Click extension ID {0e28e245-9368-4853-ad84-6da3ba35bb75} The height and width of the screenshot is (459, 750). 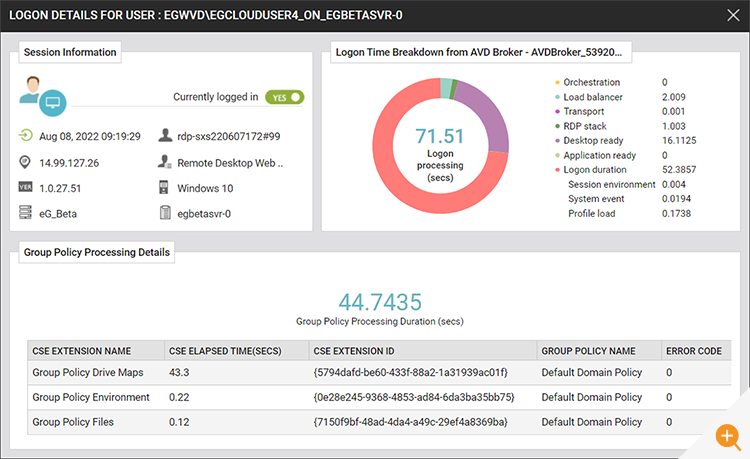point(414,397)
